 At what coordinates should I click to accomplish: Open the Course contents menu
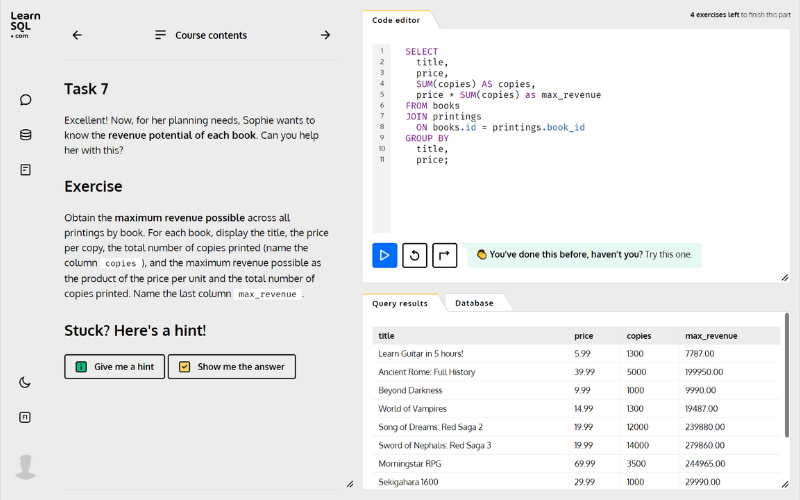201,35
